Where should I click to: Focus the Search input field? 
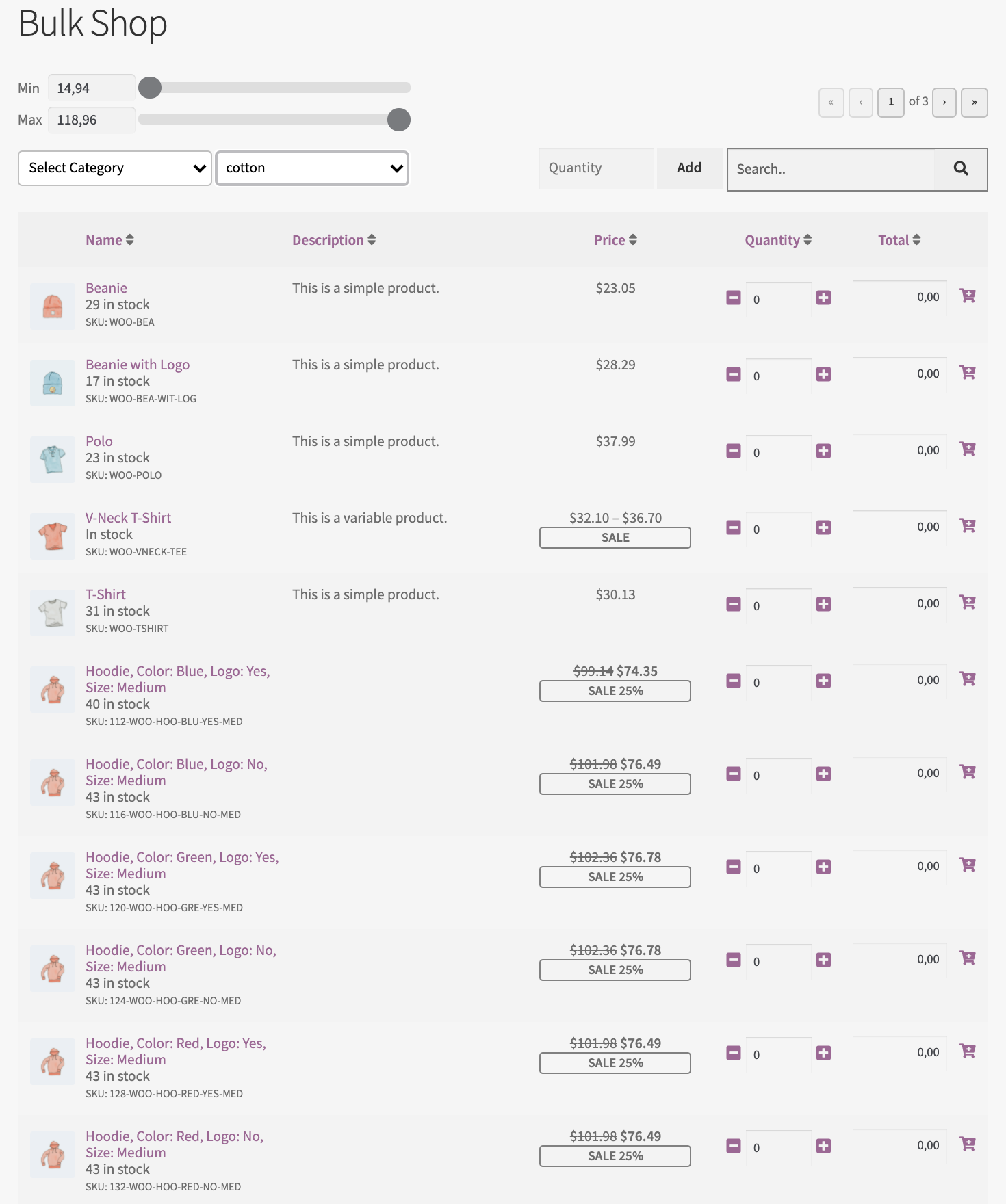pos(831,169)
